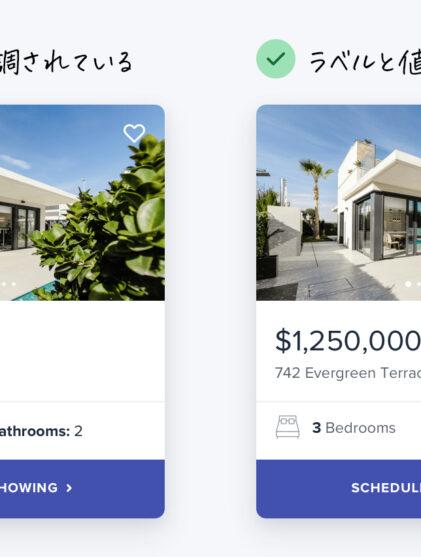Click the Bedrooms label text
This screenshot has height=557, width=421.
(x=360, y=428)
